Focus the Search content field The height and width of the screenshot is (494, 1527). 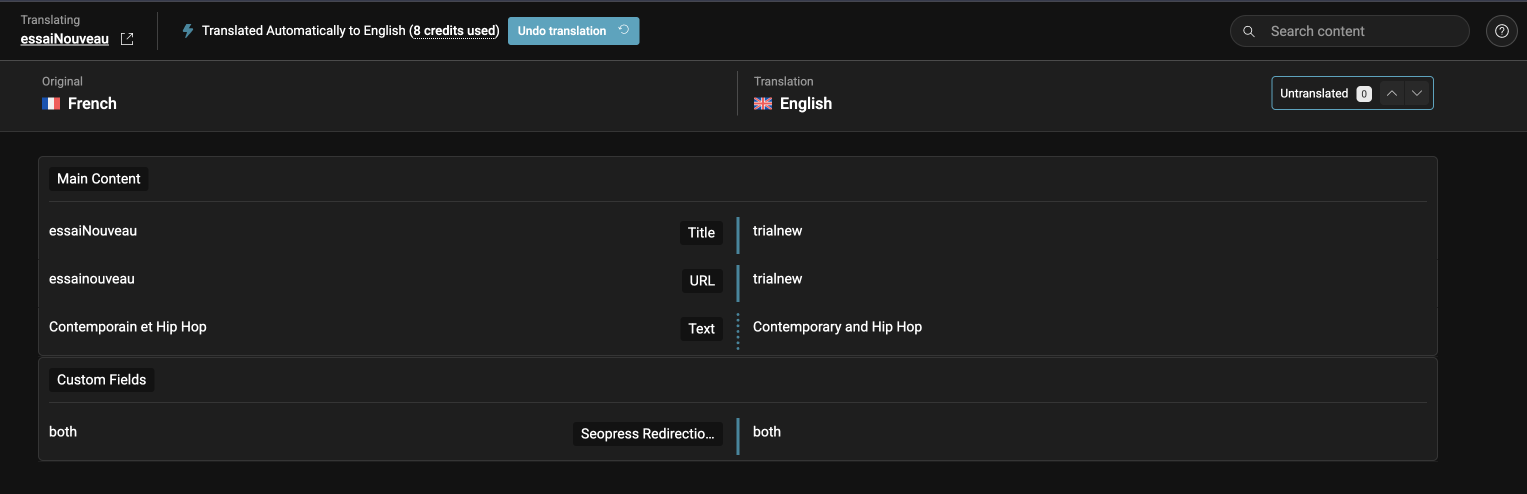point(1350,31)
